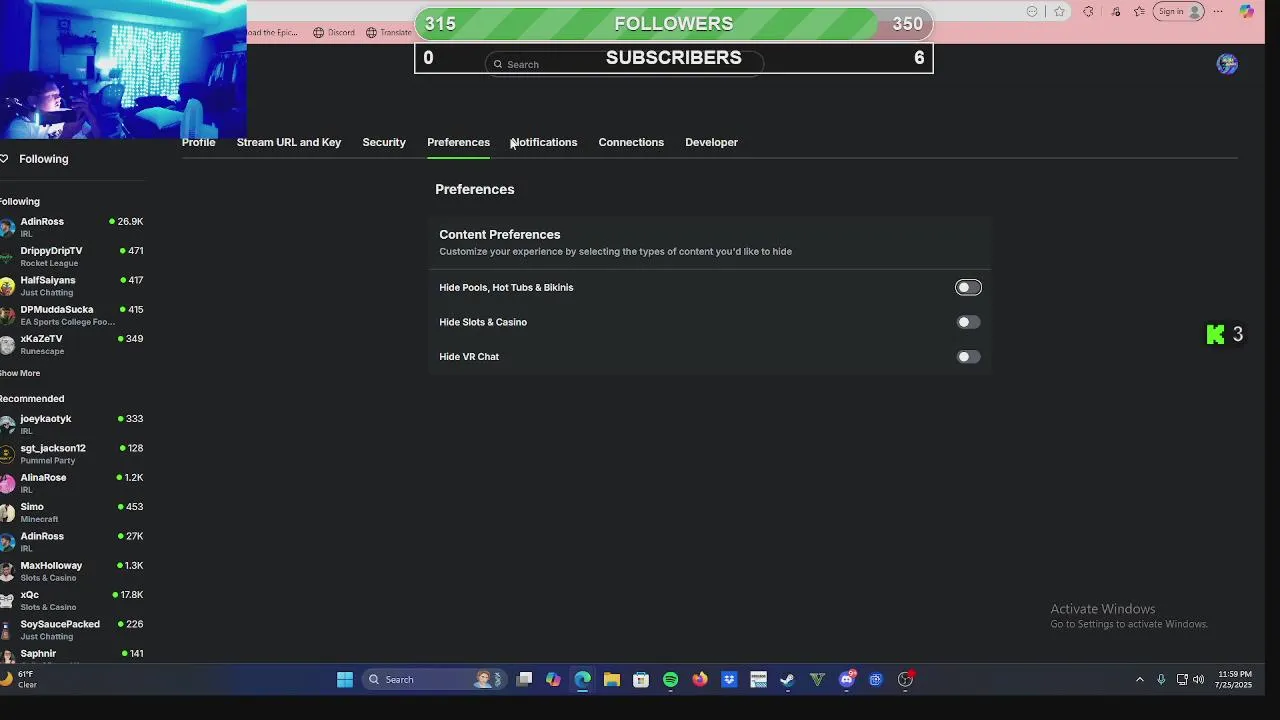Viewport: 1280px width, 720px height.
Task: Enable the Hide VR Chat switch
Action: tap(968, 357)
